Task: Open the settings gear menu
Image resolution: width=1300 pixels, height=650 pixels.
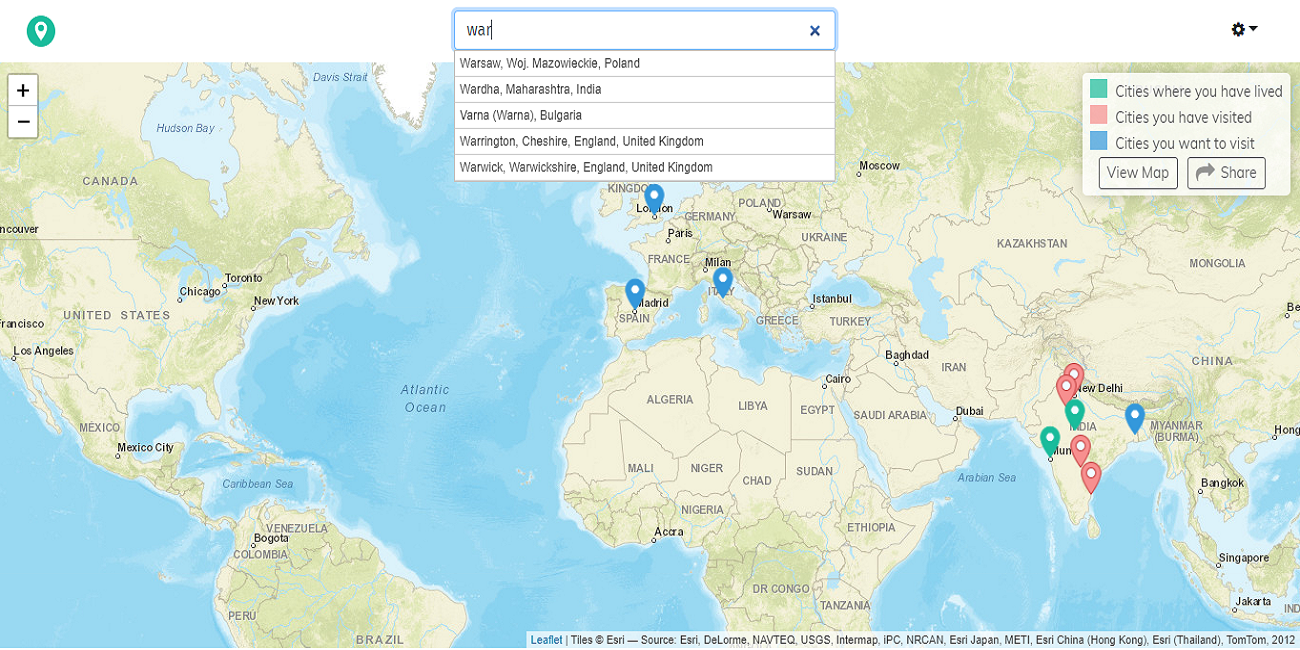Action: [x=1237, y=29]
